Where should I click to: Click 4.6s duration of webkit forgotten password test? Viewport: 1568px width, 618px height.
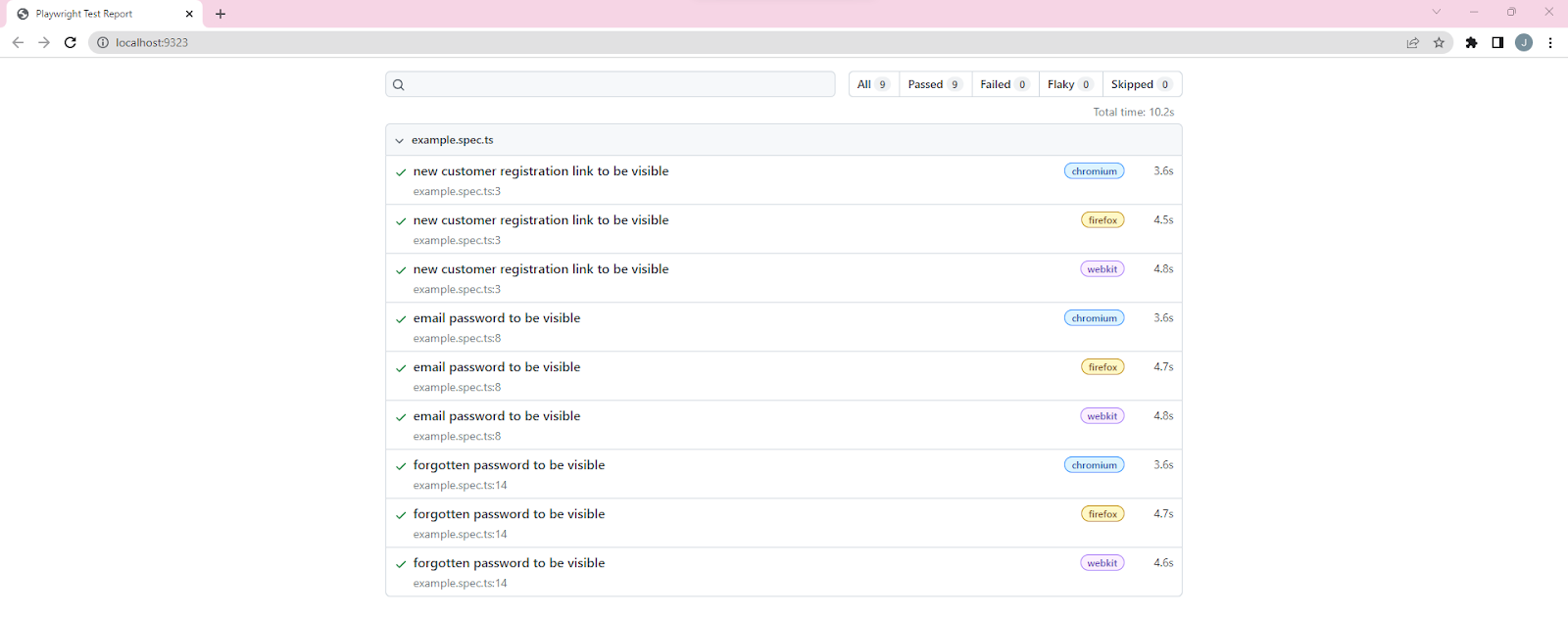point(1163,563)
